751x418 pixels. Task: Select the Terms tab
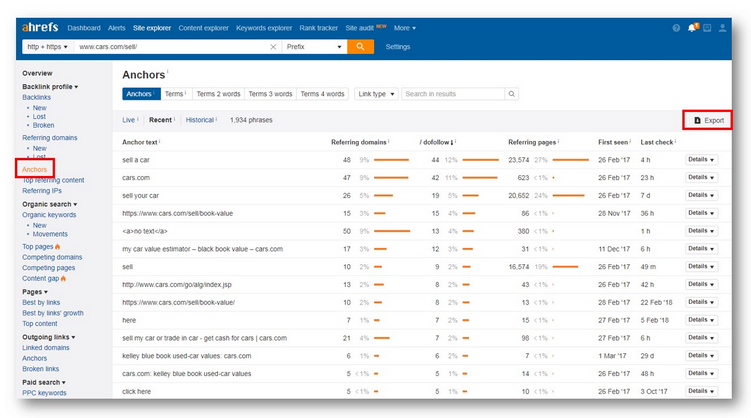coord(175,94)
